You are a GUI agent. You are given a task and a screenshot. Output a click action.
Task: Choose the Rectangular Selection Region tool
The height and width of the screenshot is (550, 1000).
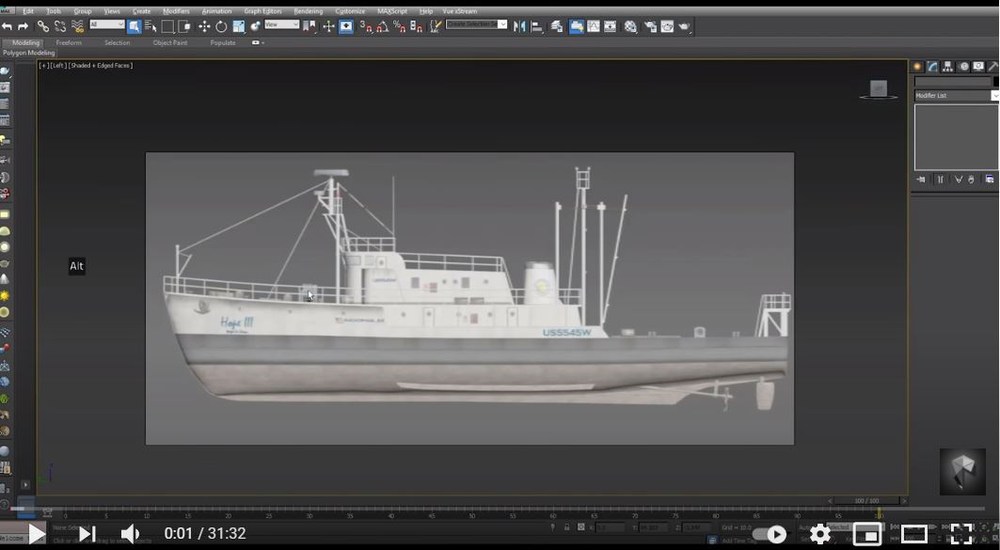click(x=168, y=26)
